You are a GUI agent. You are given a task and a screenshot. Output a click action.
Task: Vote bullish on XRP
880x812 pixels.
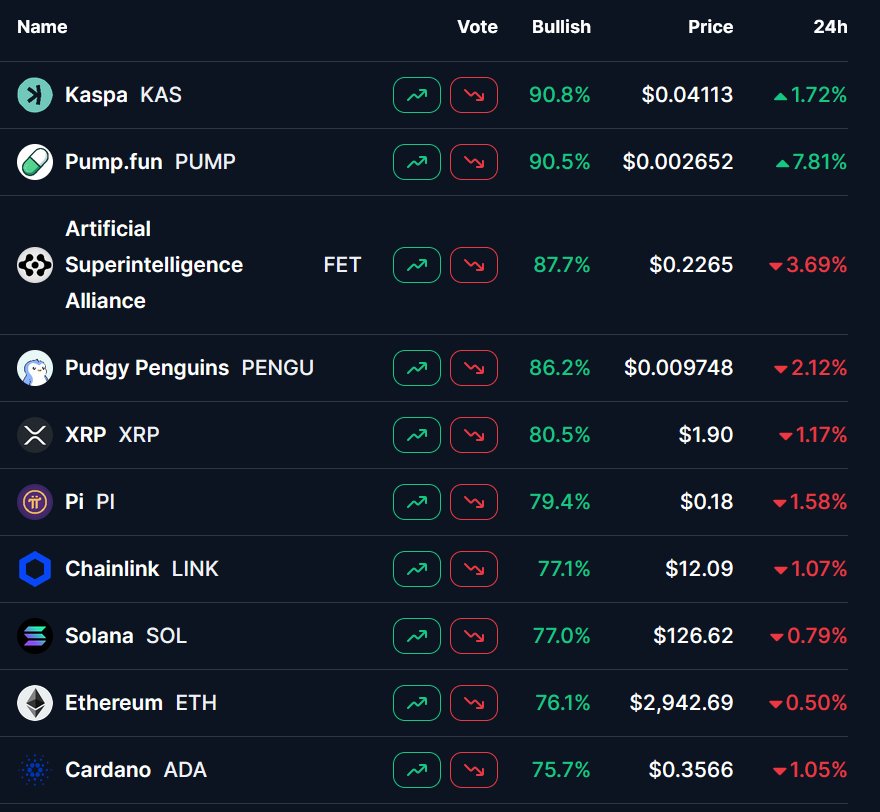click(x=417, y=435)
